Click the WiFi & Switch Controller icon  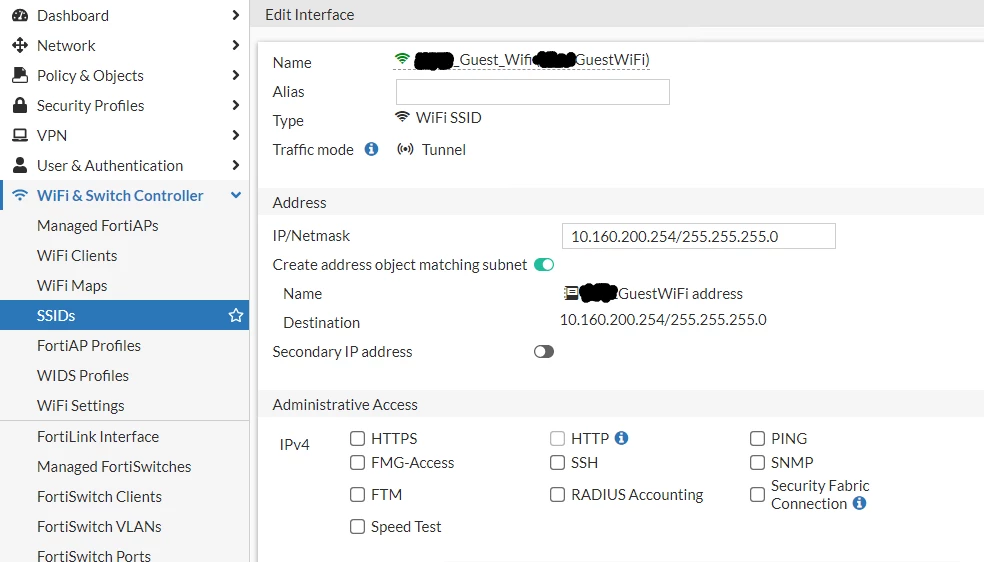[20, 195]
